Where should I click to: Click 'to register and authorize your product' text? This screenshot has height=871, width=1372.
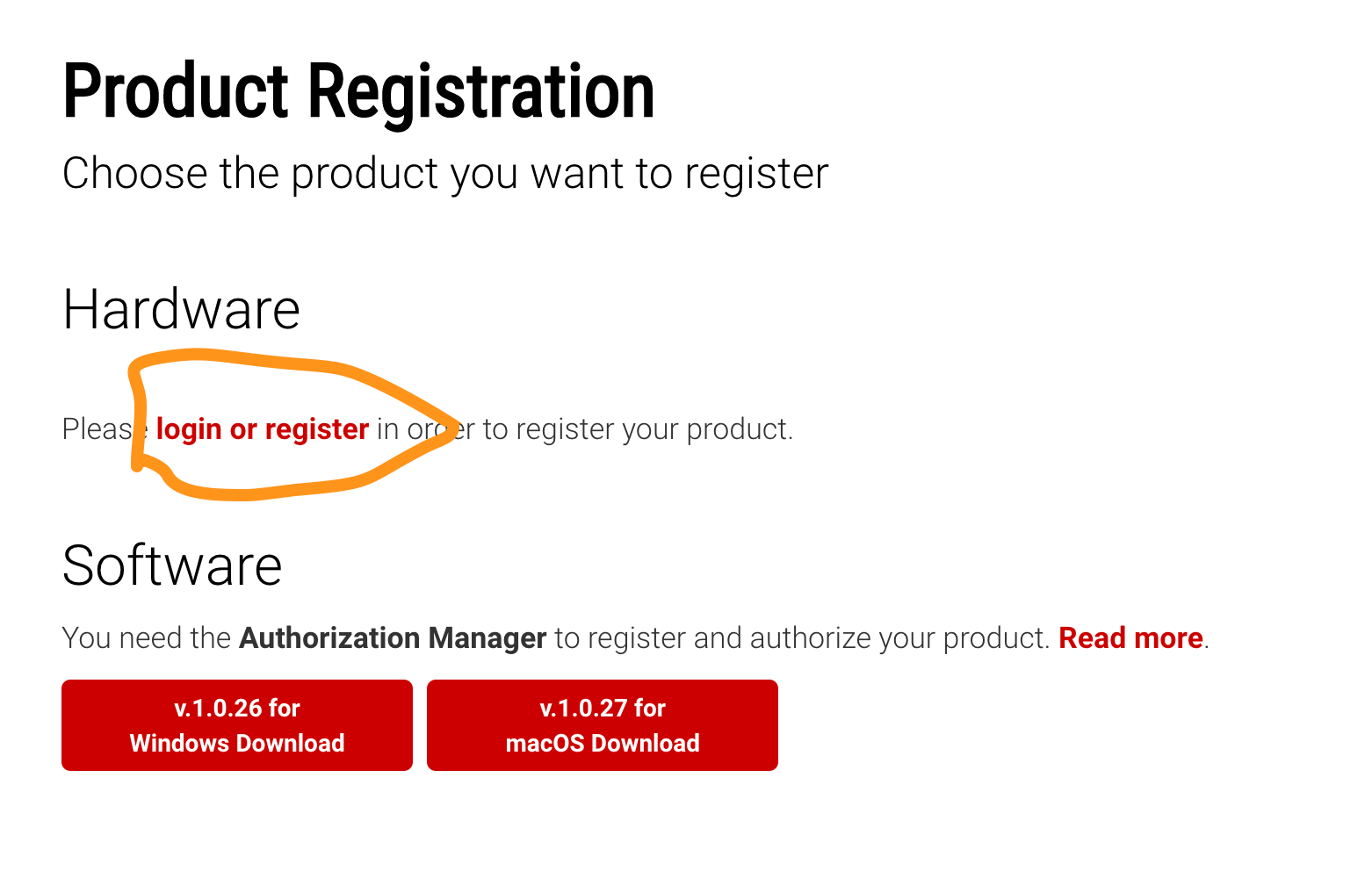[802, 637]
